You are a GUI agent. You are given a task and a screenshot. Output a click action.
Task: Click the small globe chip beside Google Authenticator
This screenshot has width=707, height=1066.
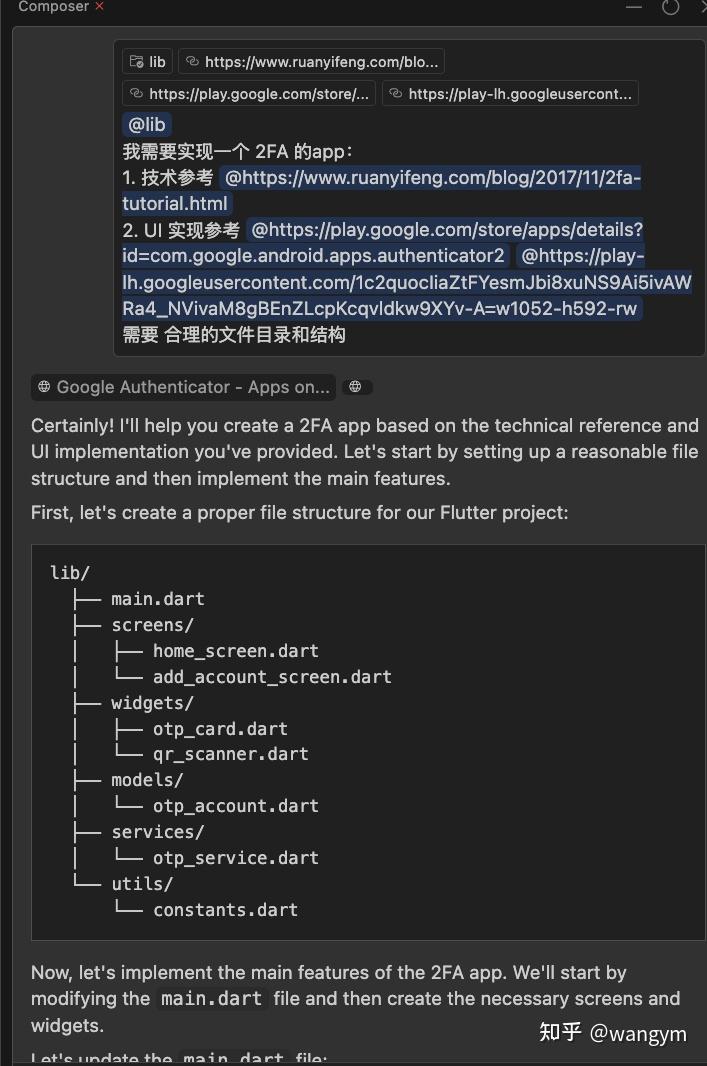pyautogui.click(x=356, y=387)
